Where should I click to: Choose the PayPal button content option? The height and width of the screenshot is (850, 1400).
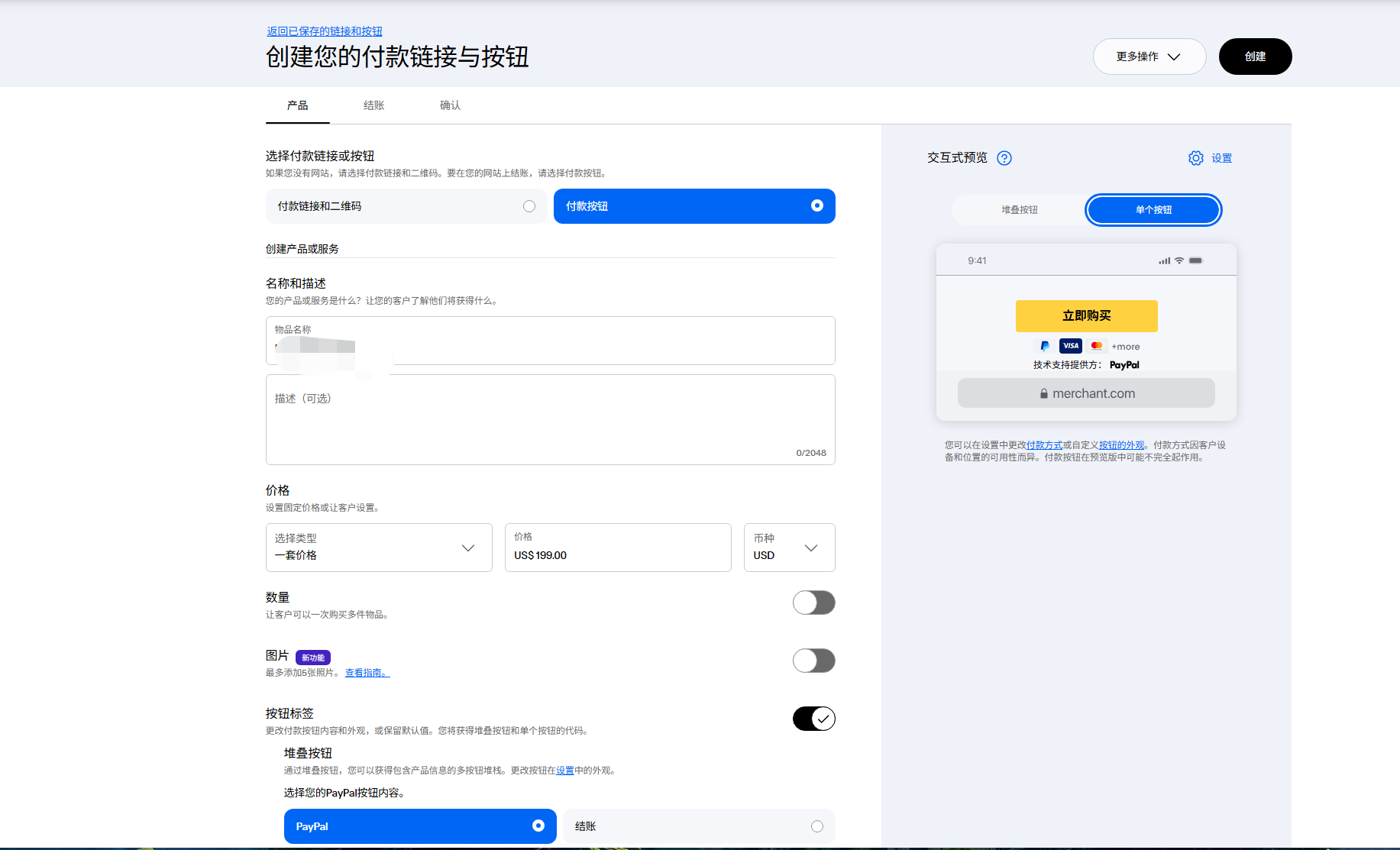(x=420, y=826)
